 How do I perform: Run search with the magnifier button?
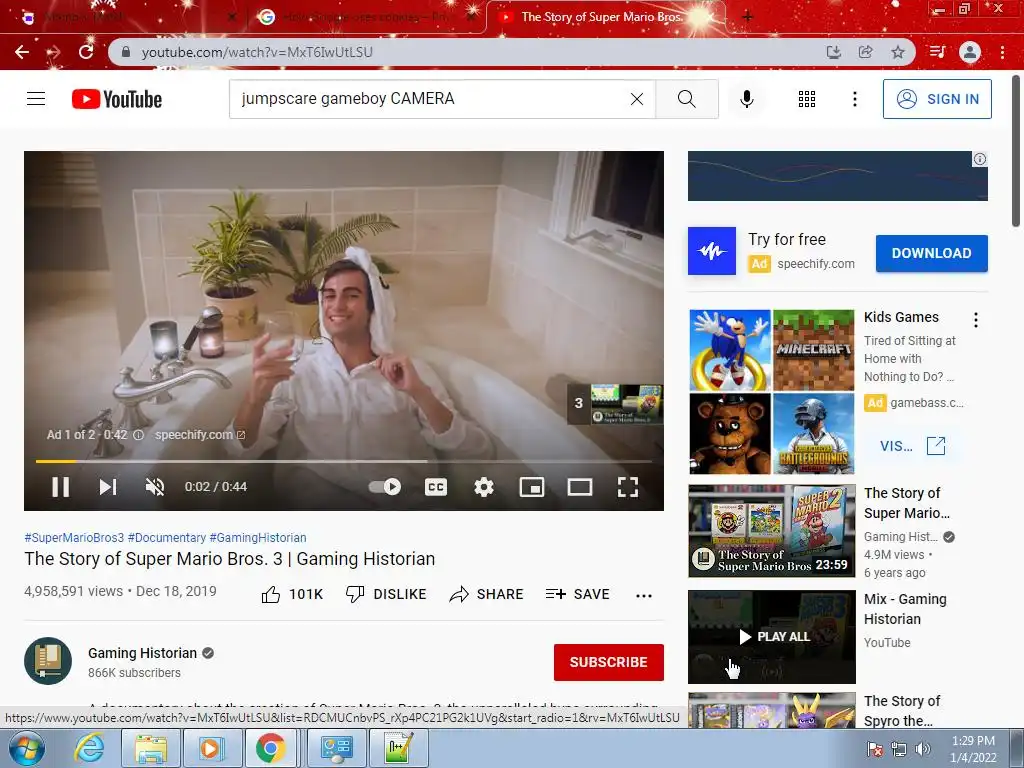coord(686,99)
